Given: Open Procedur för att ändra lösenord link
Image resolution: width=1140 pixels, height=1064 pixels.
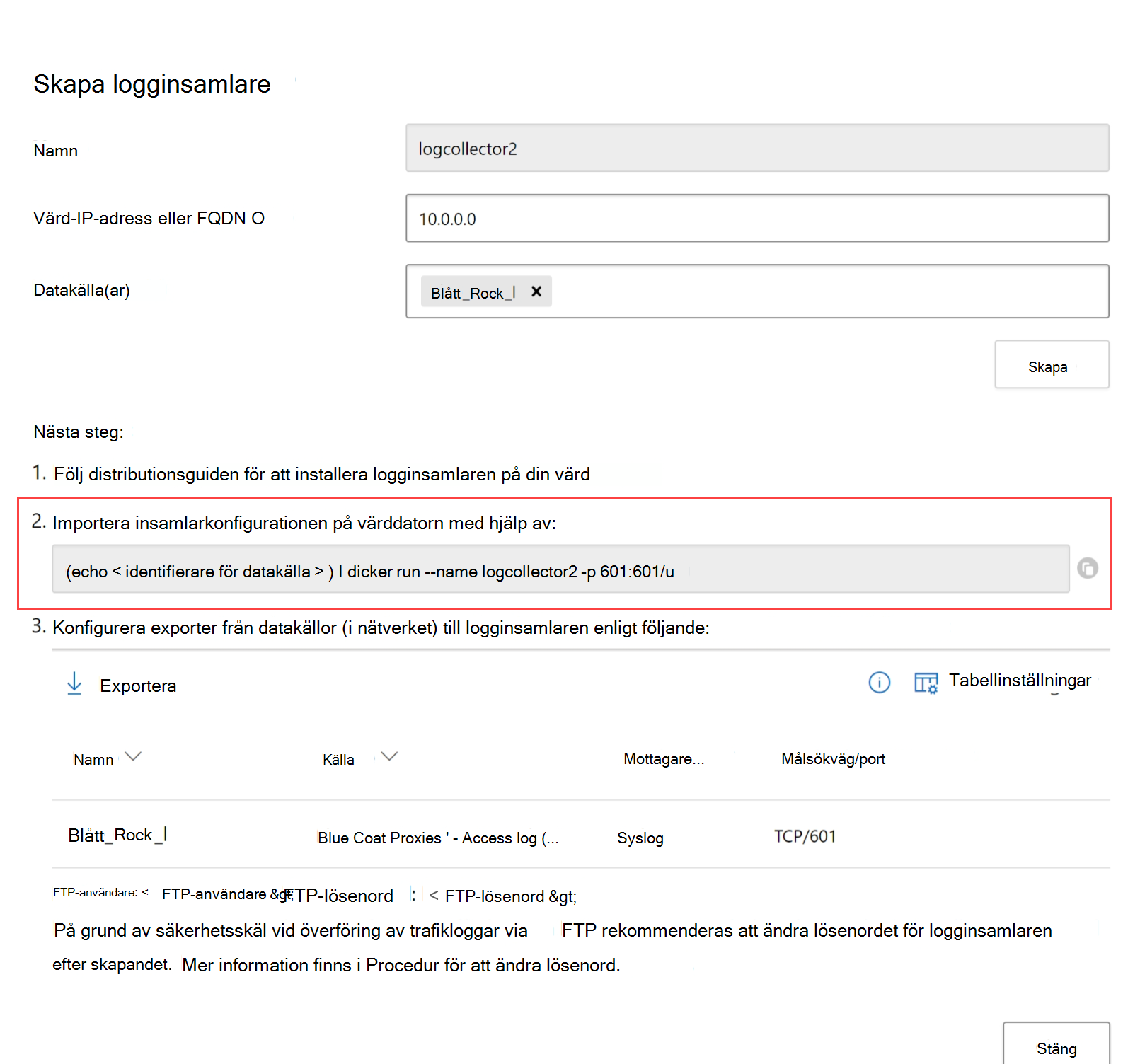Looking at the screenshot, I should 493,965.
